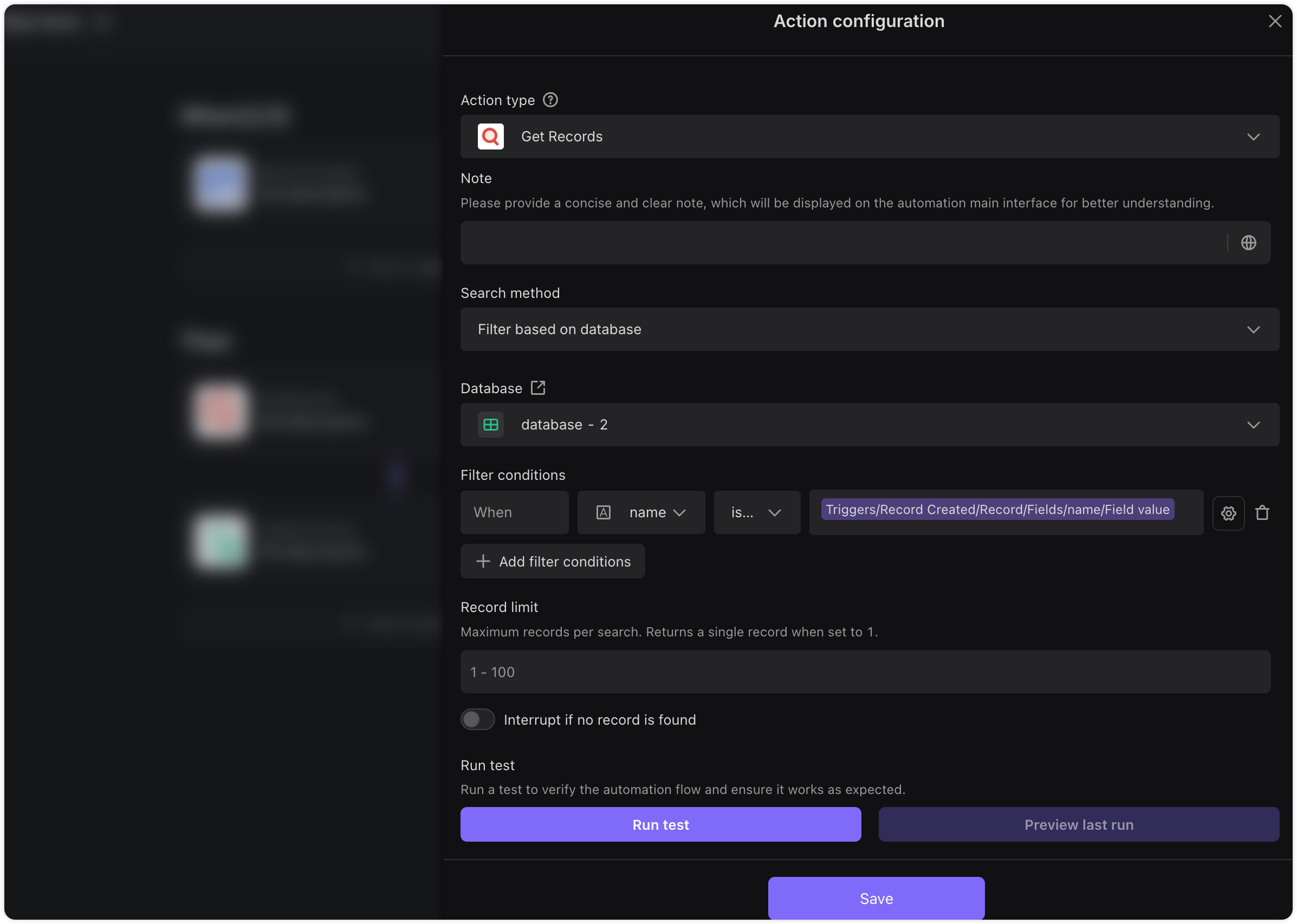Click the Save button

click(876, 899)
